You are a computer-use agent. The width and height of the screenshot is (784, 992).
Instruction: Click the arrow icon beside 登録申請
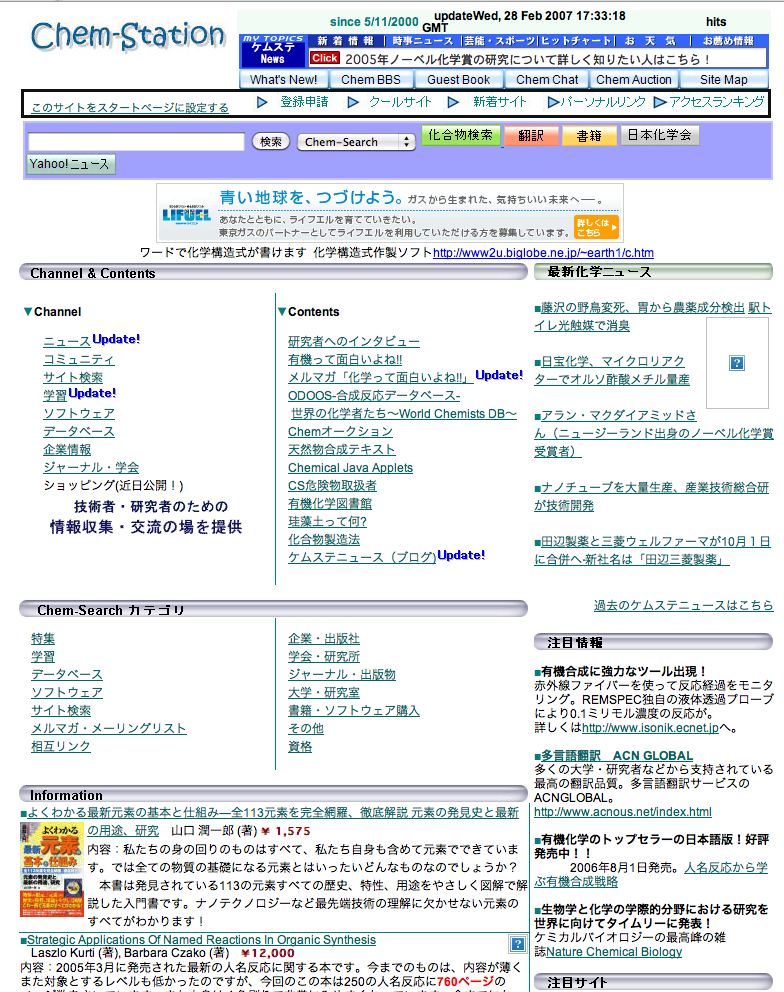pos(263,102)
